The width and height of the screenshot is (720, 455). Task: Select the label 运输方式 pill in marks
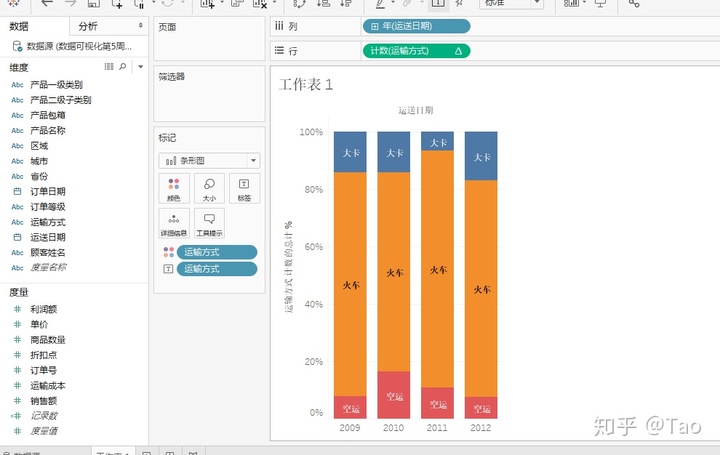pyautogui.click(x=217, y=269)
